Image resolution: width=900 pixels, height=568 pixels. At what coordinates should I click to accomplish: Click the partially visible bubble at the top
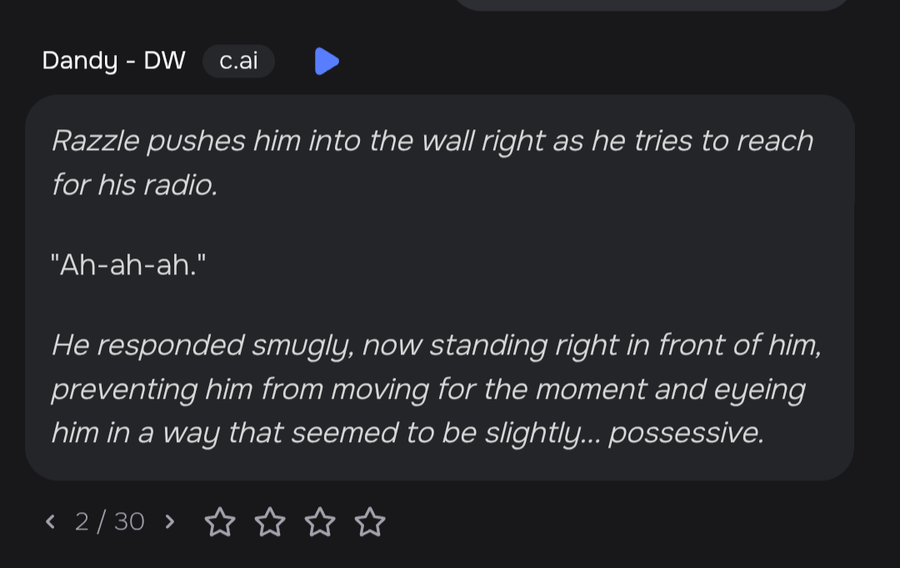pyautogui.click(x=652, y=5)
